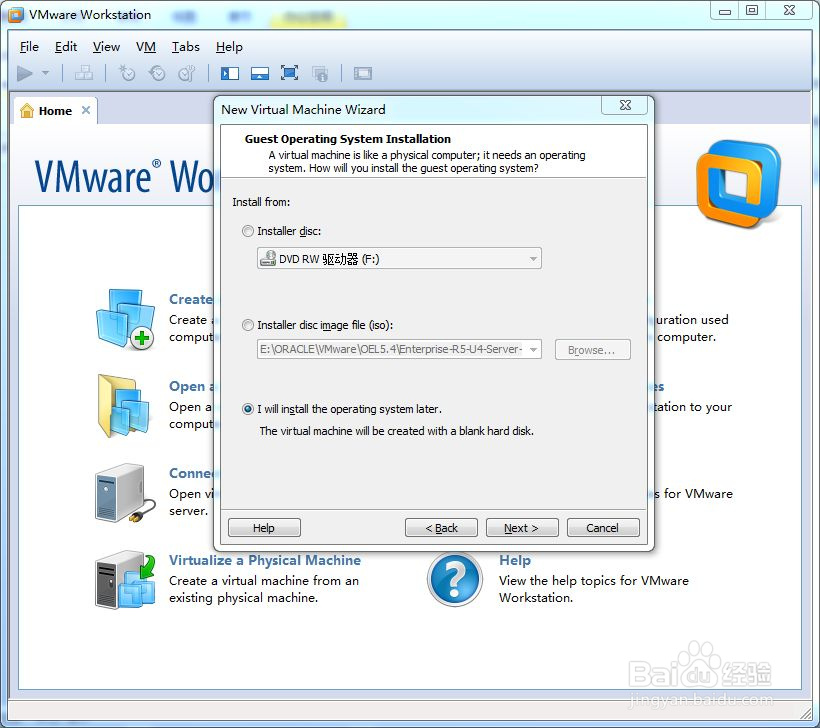Viewport: 820px width, 728px height.
Task: Cancel the New Virtual Machine Wizard
Action: pos(603,528)
